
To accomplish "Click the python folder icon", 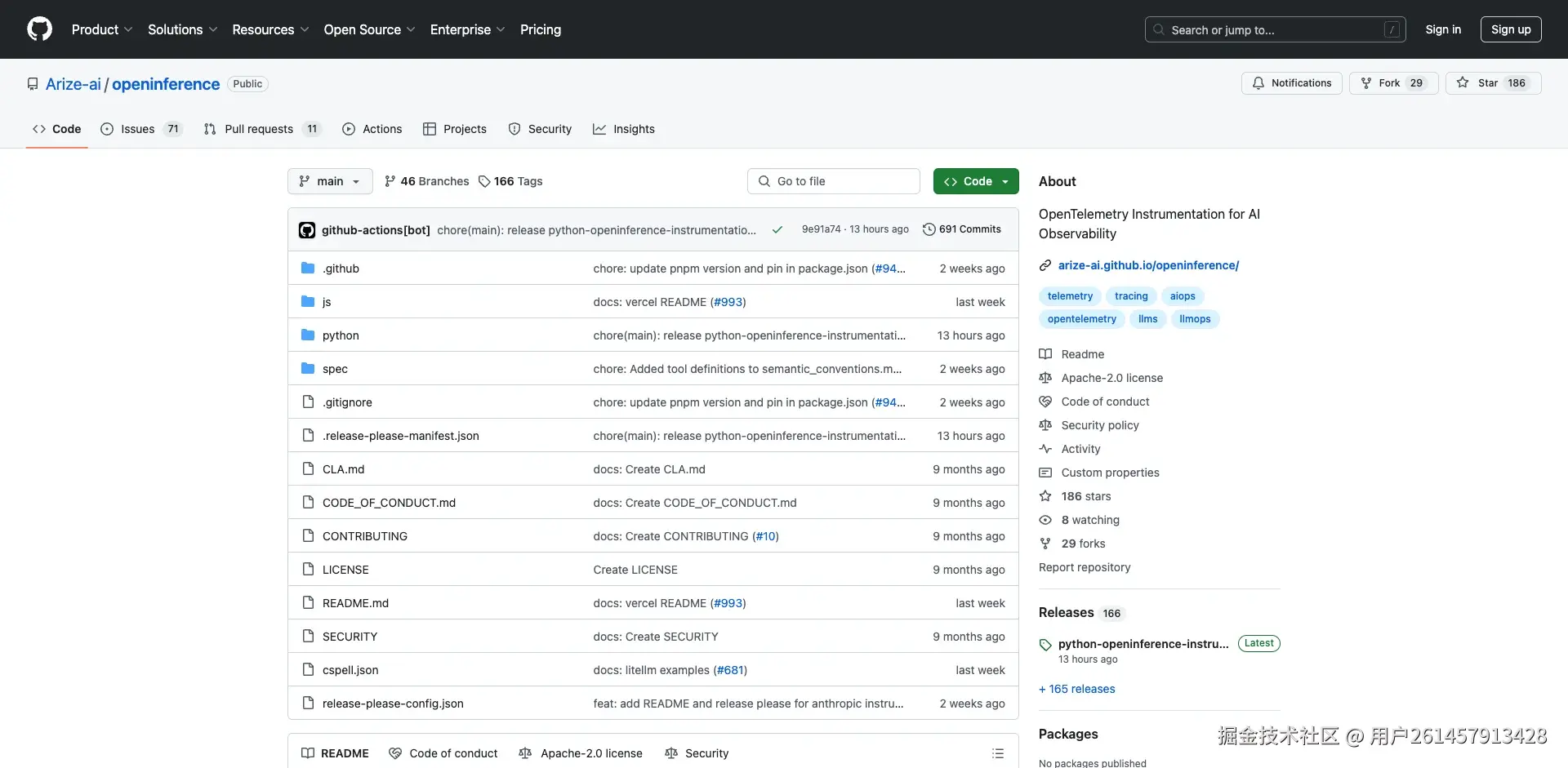I will click(x=308, y=335).
